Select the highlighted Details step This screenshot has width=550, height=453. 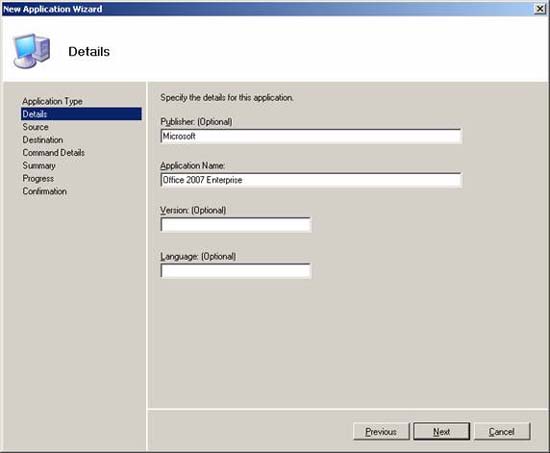pyautogui.click(x=81, y=114)
